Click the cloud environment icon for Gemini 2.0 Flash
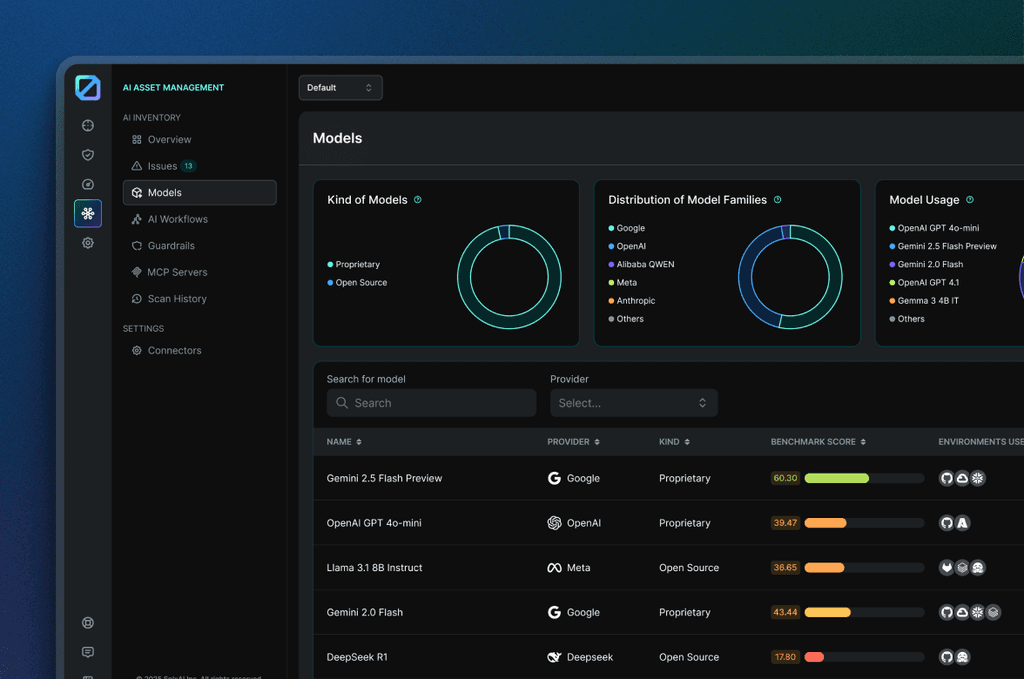The width and height of the screenshot is (1024, 679). tap(962, 612)
